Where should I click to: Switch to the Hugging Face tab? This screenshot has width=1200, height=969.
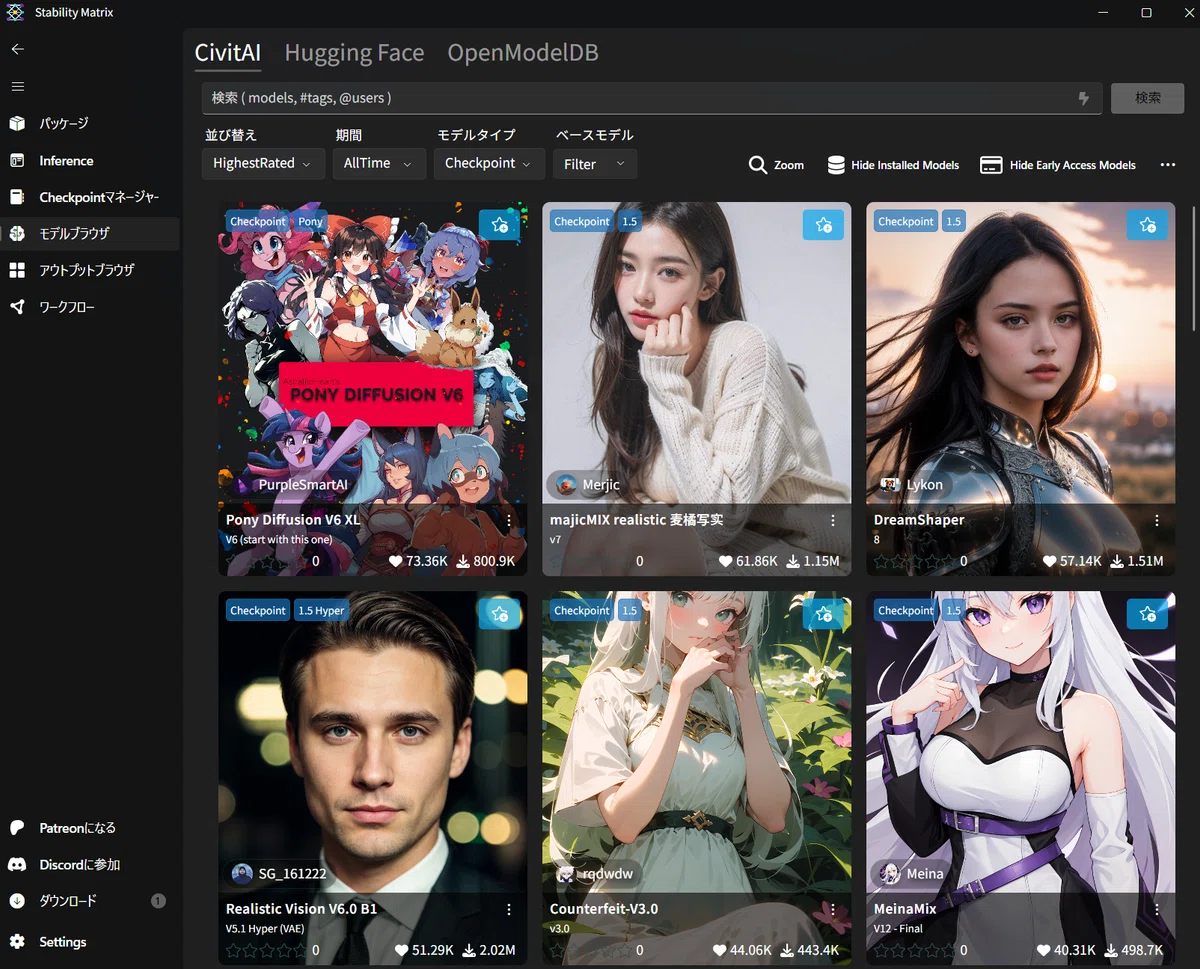pyautogui.click(x=354, y=53)
